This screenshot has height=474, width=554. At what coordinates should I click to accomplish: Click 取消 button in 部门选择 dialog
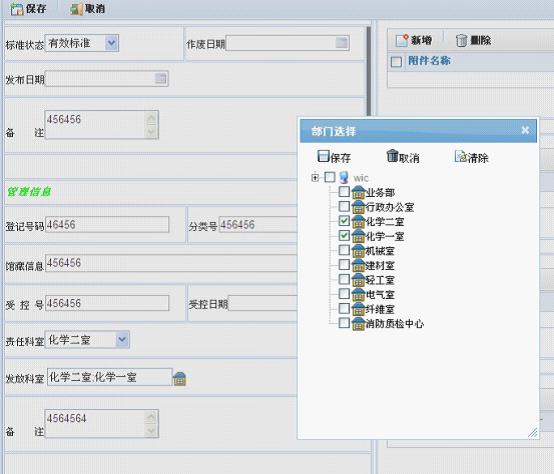coord(403,157)
